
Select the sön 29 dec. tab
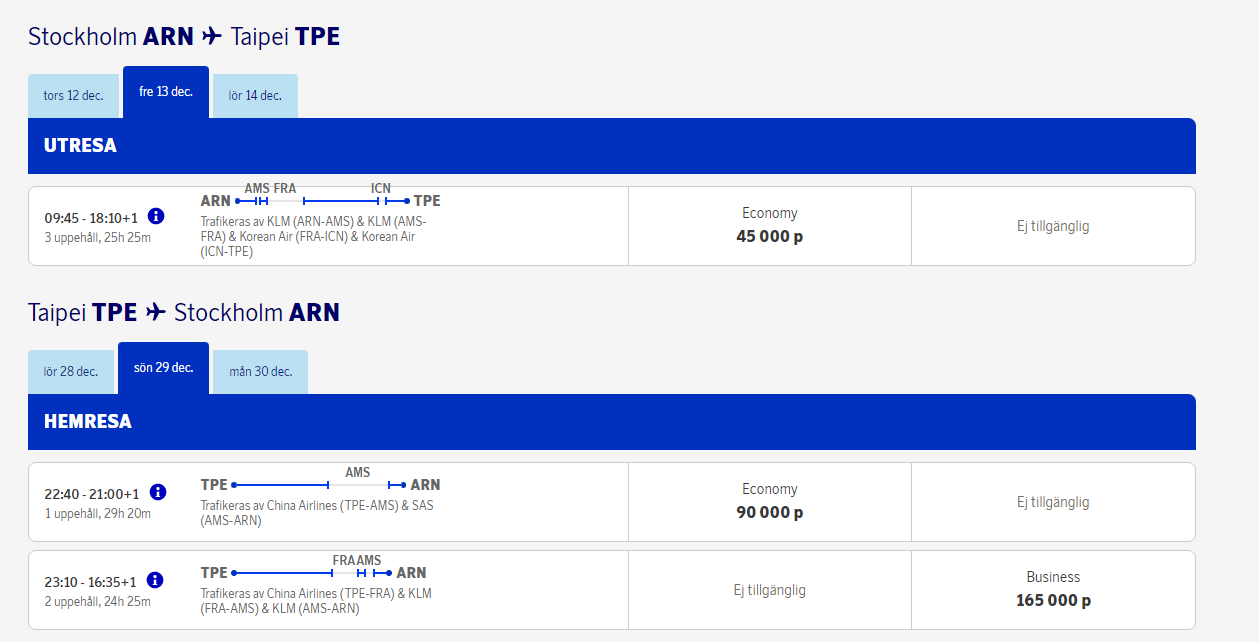163,368
